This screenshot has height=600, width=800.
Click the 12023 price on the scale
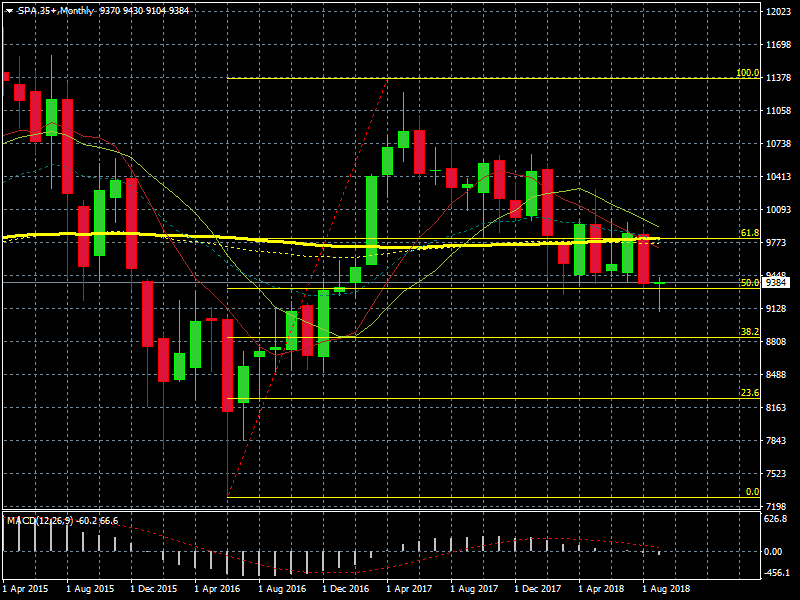[x=778, y=12]
